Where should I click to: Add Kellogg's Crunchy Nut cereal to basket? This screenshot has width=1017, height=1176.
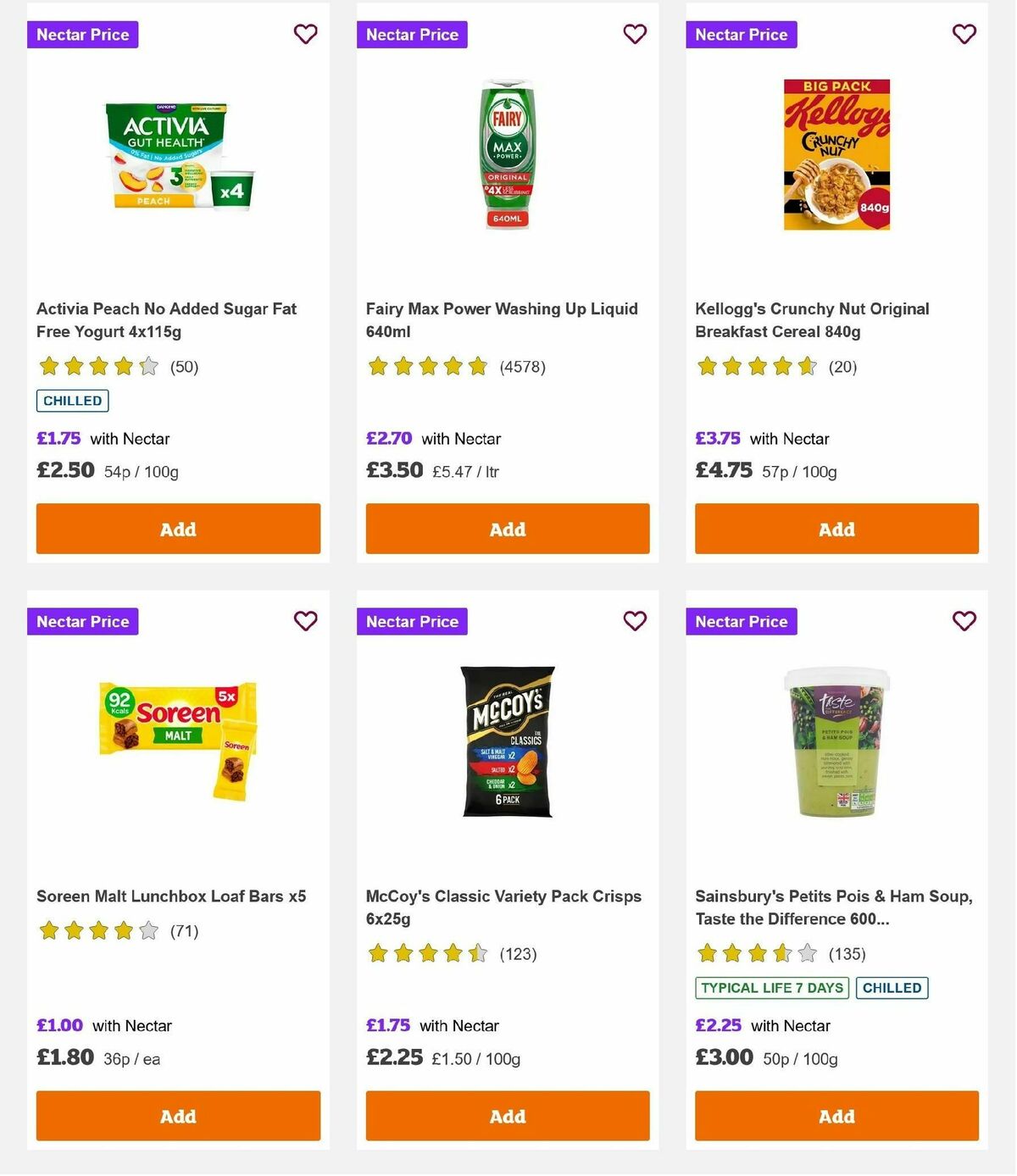[x=836, y=529]
